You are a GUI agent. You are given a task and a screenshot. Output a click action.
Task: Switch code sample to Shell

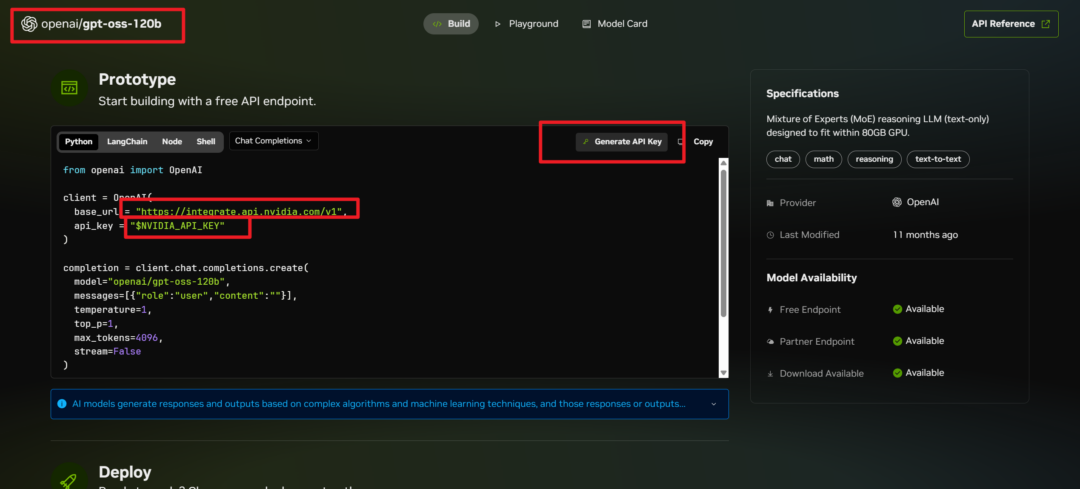(206, 142)
